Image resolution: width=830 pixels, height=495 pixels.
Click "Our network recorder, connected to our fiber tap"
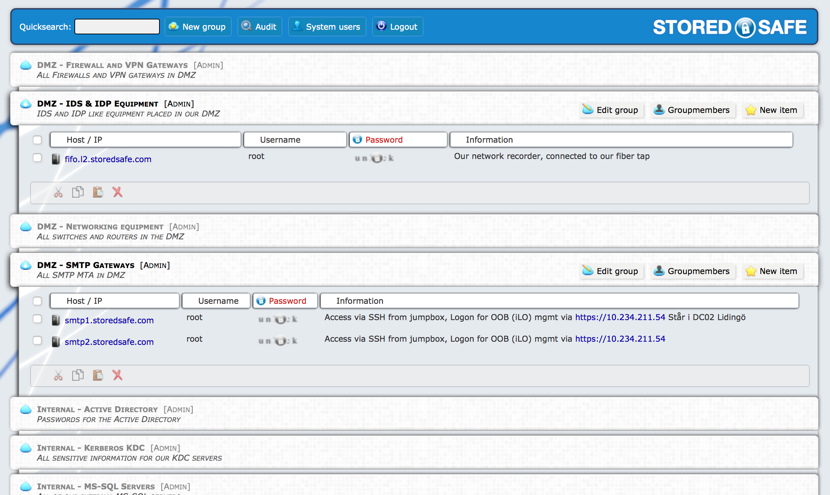click(x=552, y=156)
